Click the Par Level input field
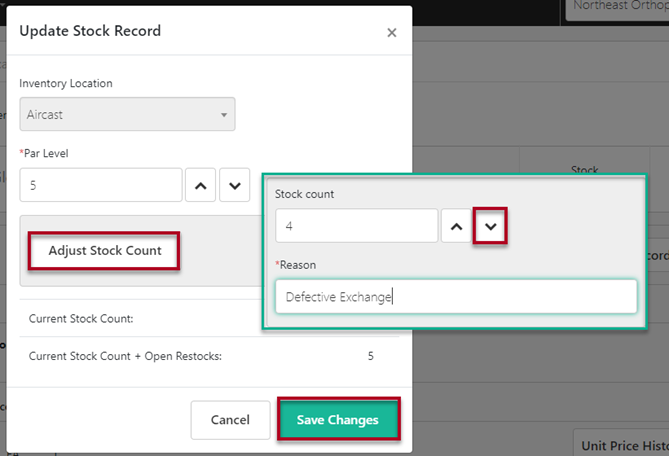This screenshot has width=669, height=456. pos(100,185)
